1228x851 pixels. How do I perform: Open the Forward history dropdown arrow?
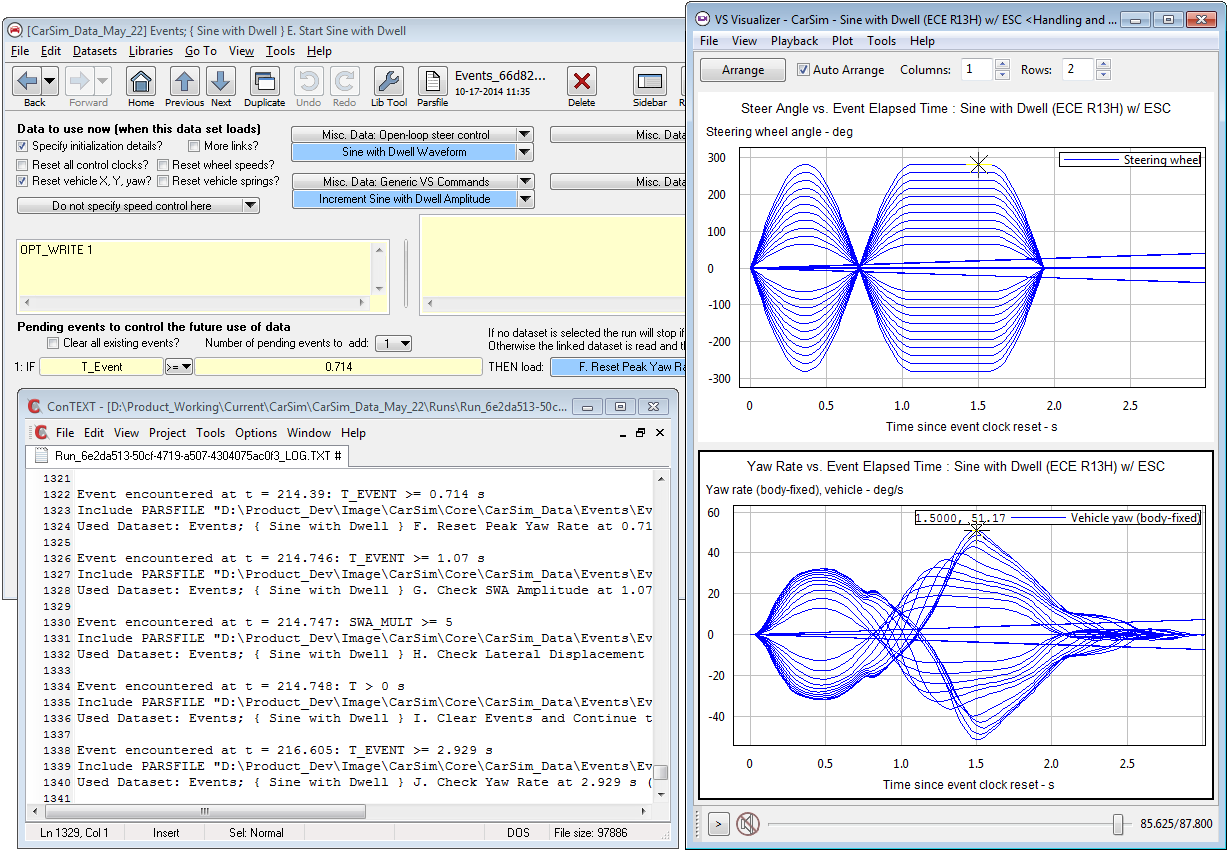pyautogui.click(x=104, y=81)
